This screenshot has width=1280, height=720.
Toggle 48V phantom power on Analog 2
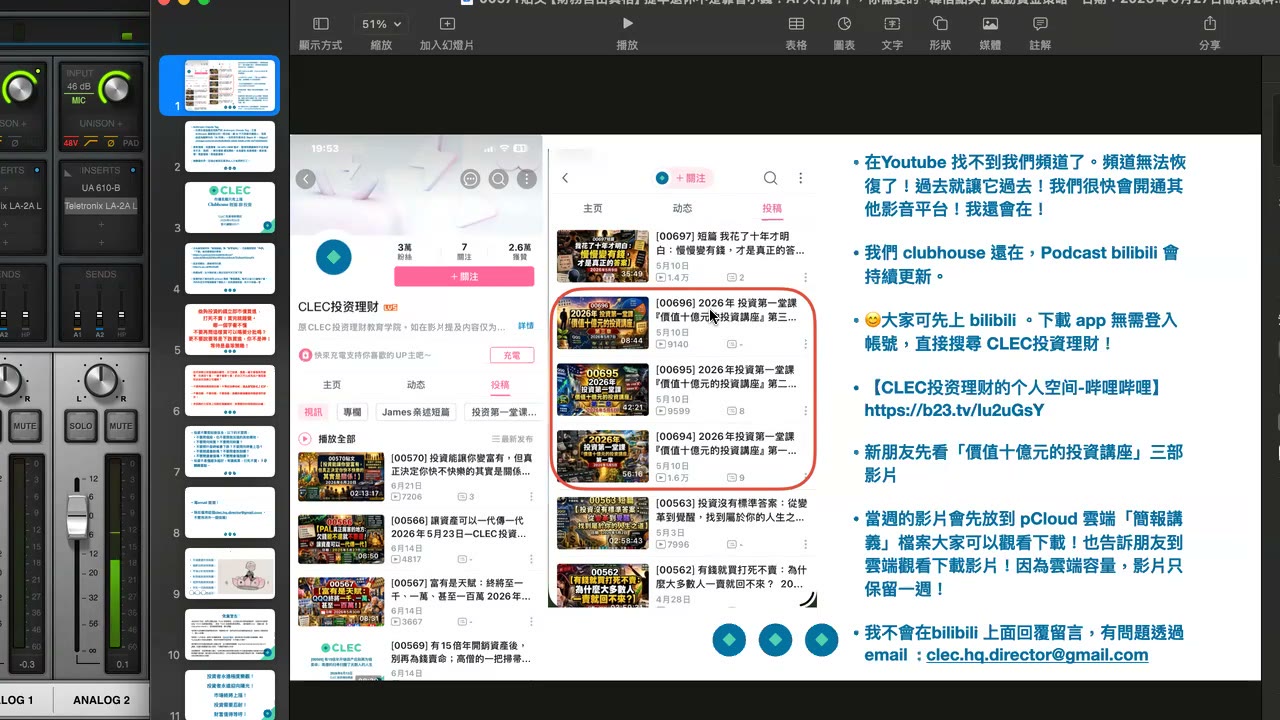(x=71, y=143)
